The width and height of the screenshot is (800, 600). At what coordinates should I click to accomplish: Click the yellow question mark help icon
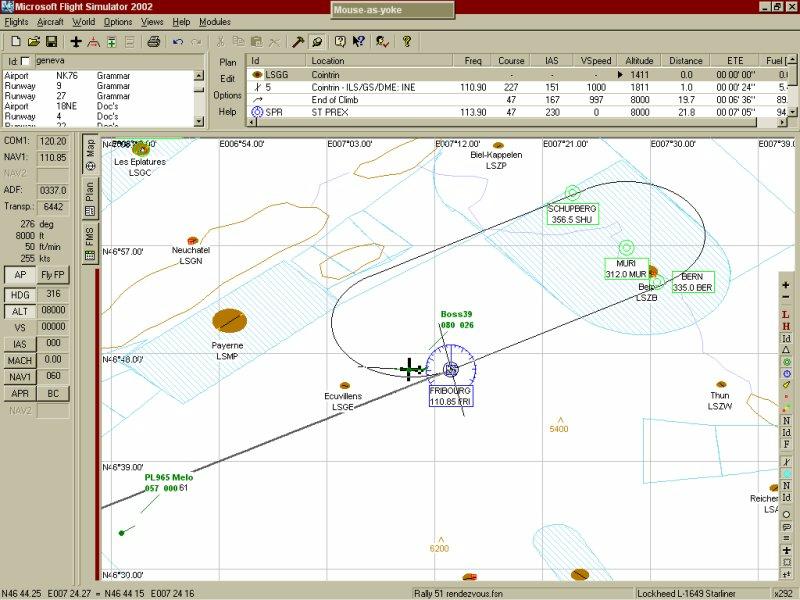(x=406, y=42)
